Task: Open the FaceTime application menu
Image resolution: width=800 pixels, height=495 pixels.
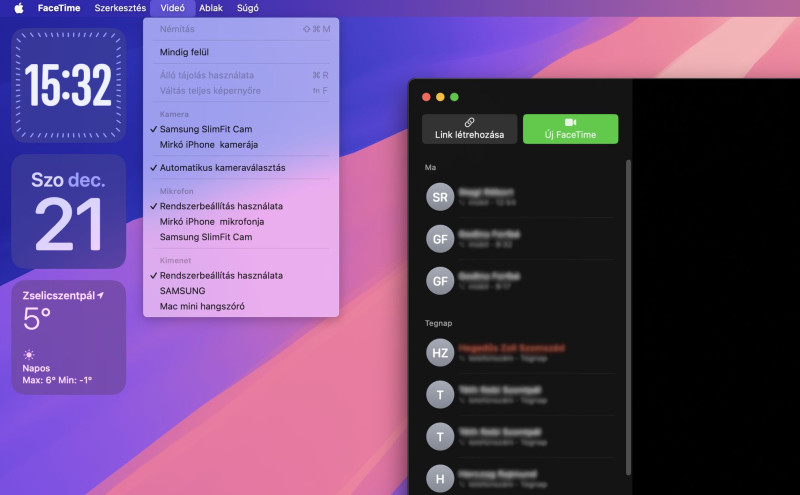Action: click(x=59, y=8)
